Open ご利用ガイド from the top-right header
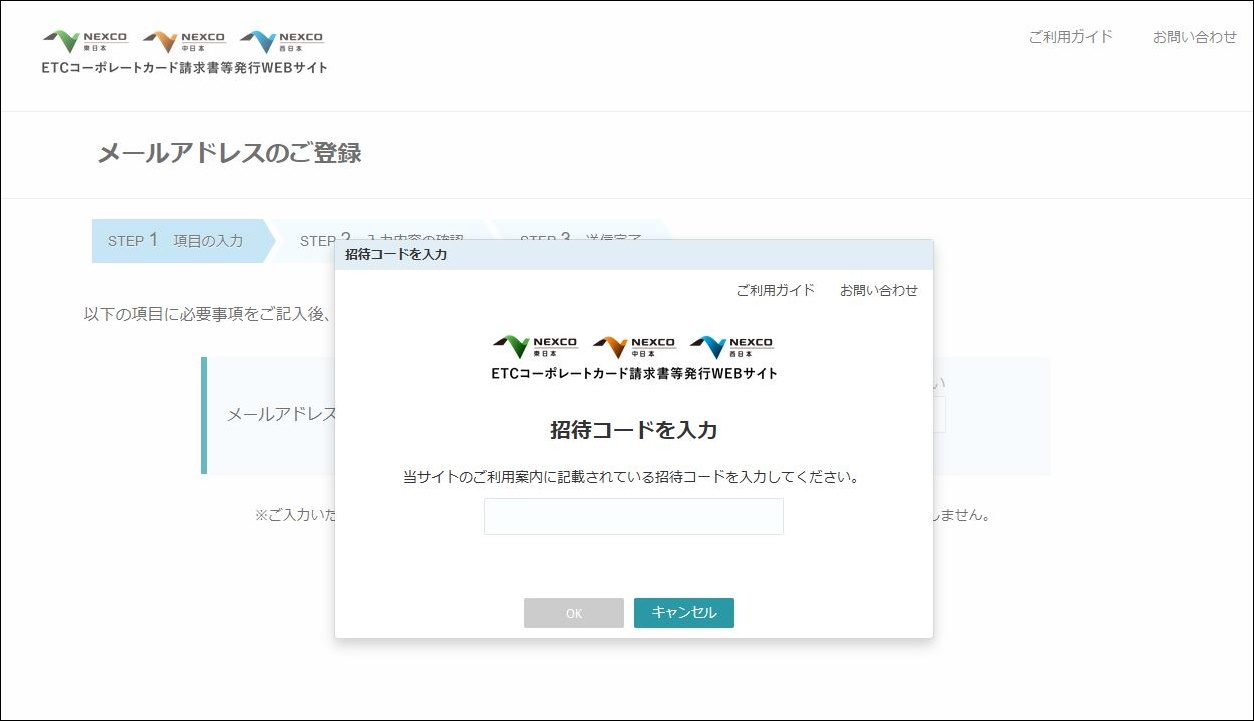Viewport: 1254px width, 721px height. [x=1070, y=36]
